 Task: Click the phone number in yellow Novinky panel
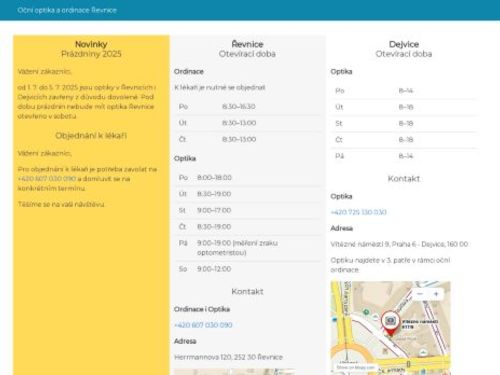click(47, 179)
